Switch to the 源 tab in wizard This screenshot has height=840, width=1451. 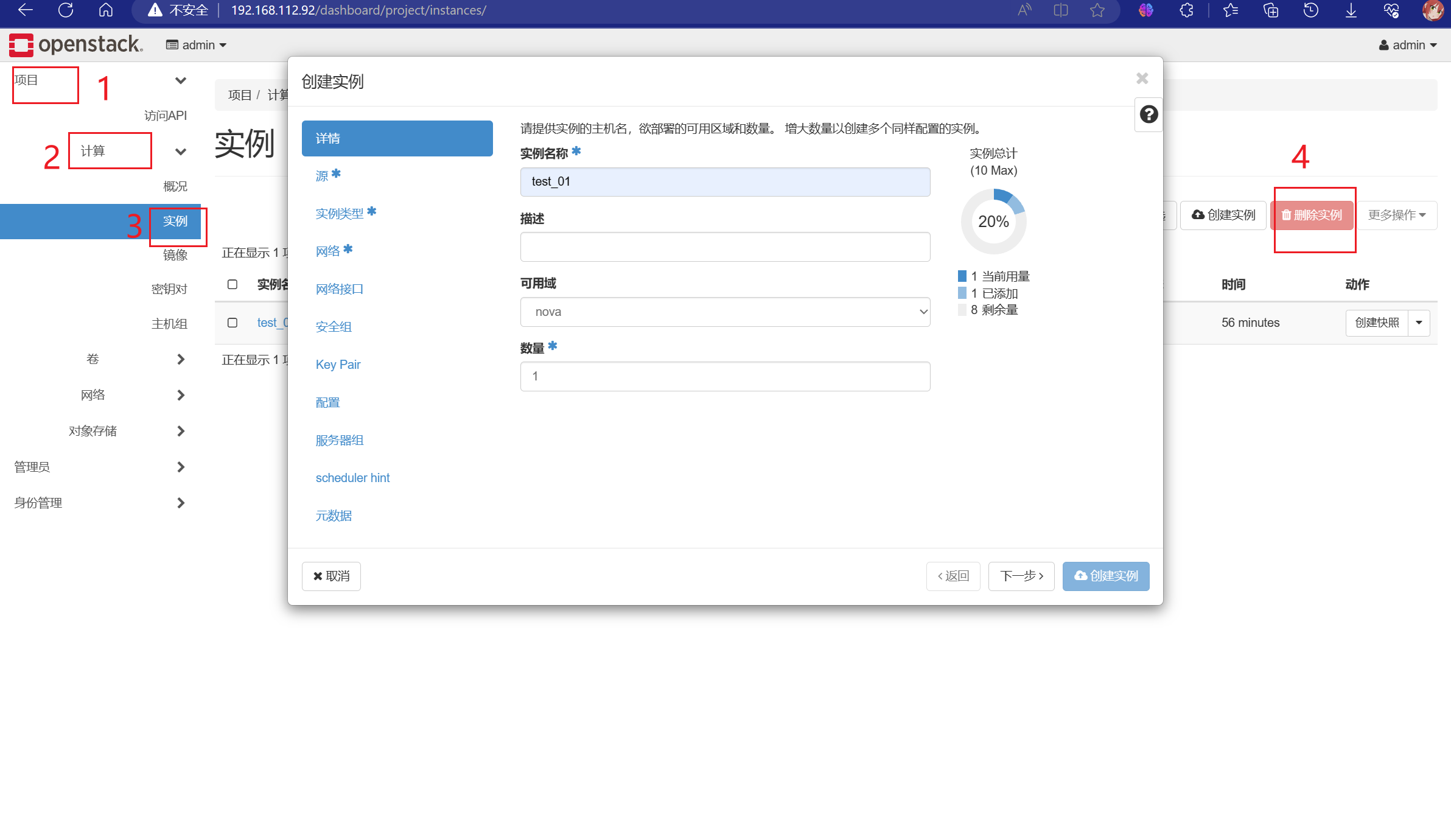(323, 176)
